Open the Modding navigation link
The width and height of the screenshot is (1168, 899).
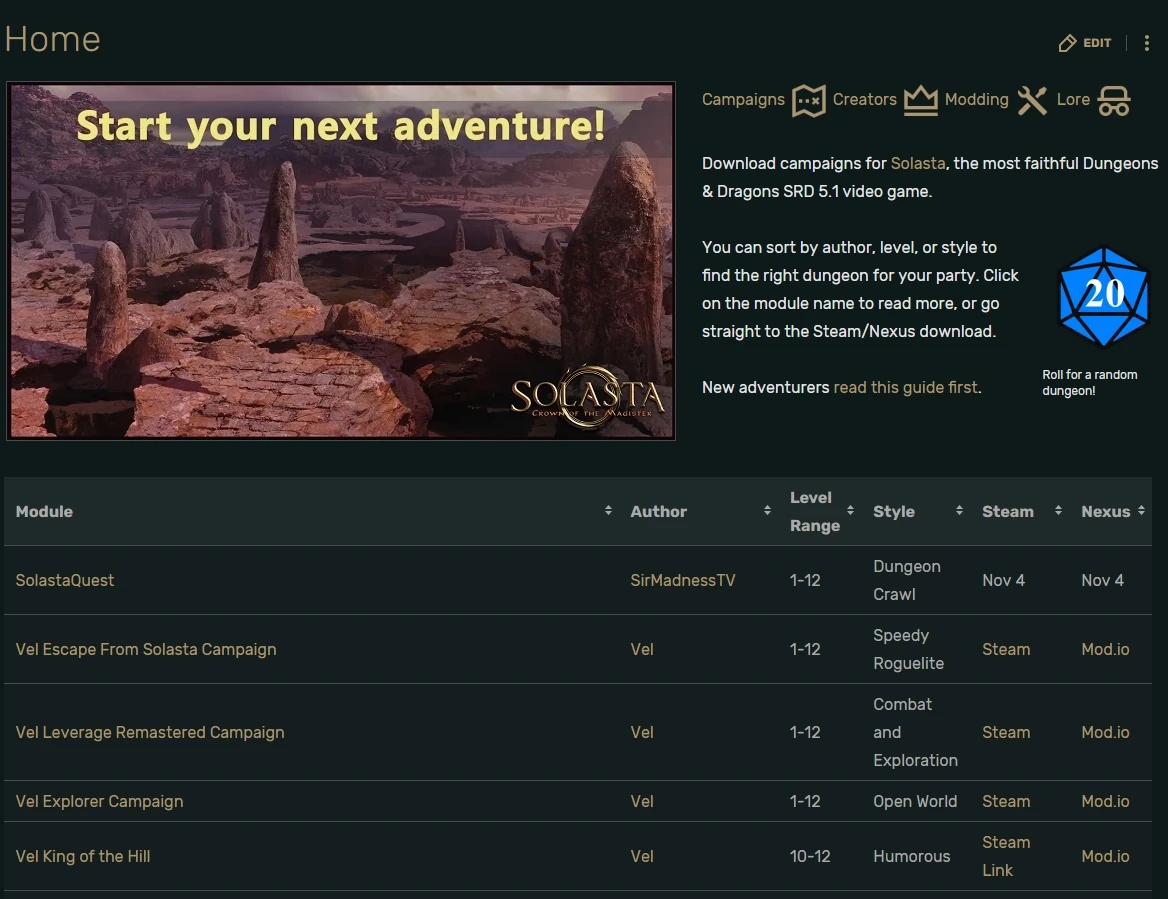[976, 99]
